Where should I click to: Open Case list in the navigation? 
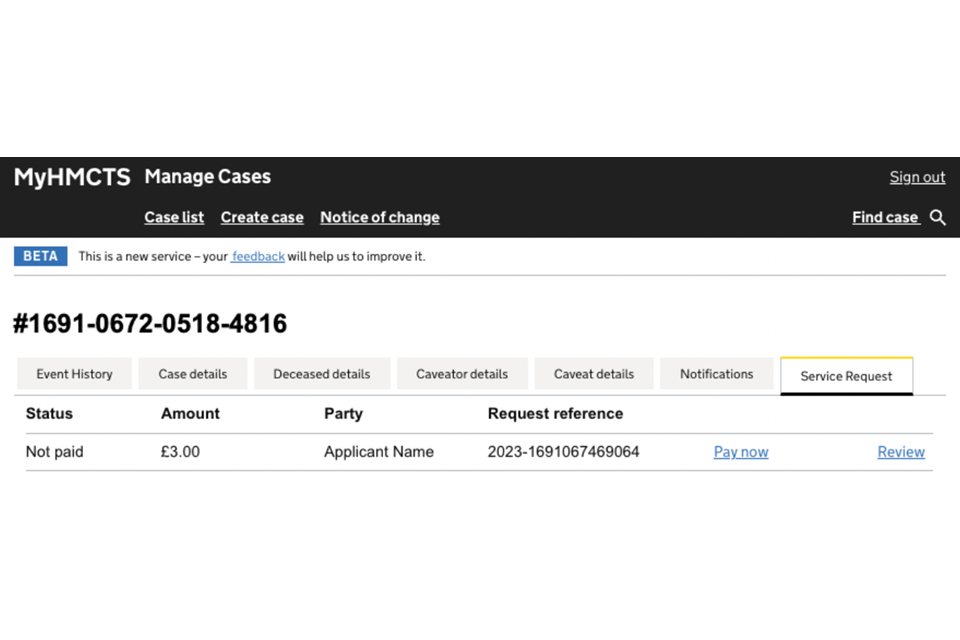[174, 217]
